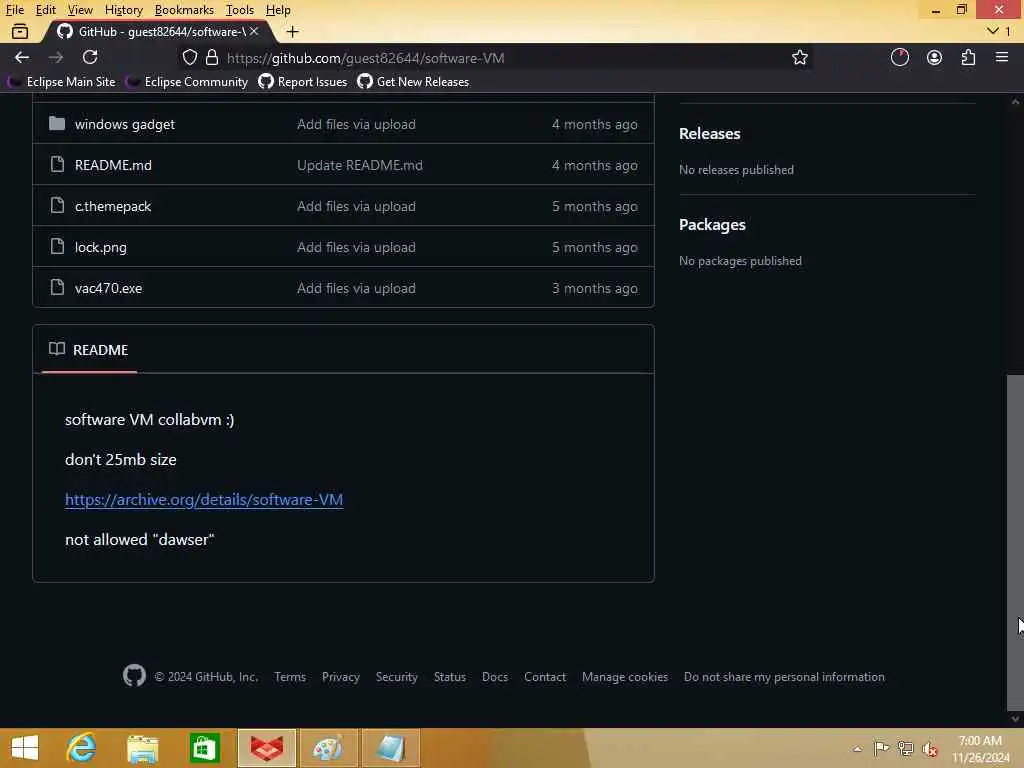Open the Firefox account icon
The image size is (1024, 768).
pos(934,57)
